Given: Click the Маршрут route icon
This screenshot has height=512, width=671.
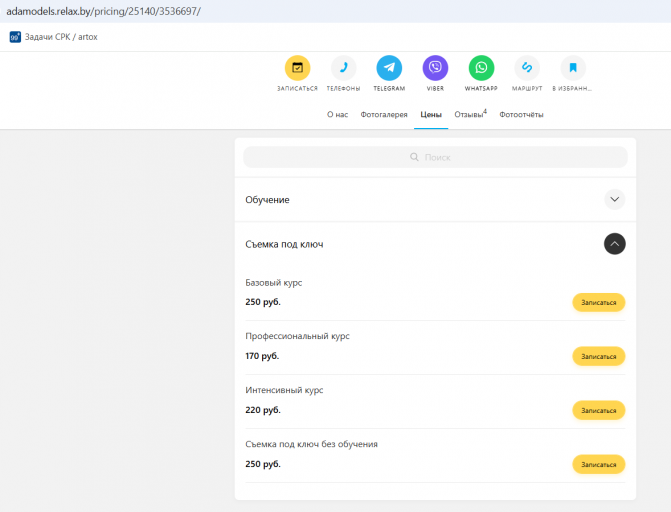Looking at the screenshot, I should pos(527,68).
